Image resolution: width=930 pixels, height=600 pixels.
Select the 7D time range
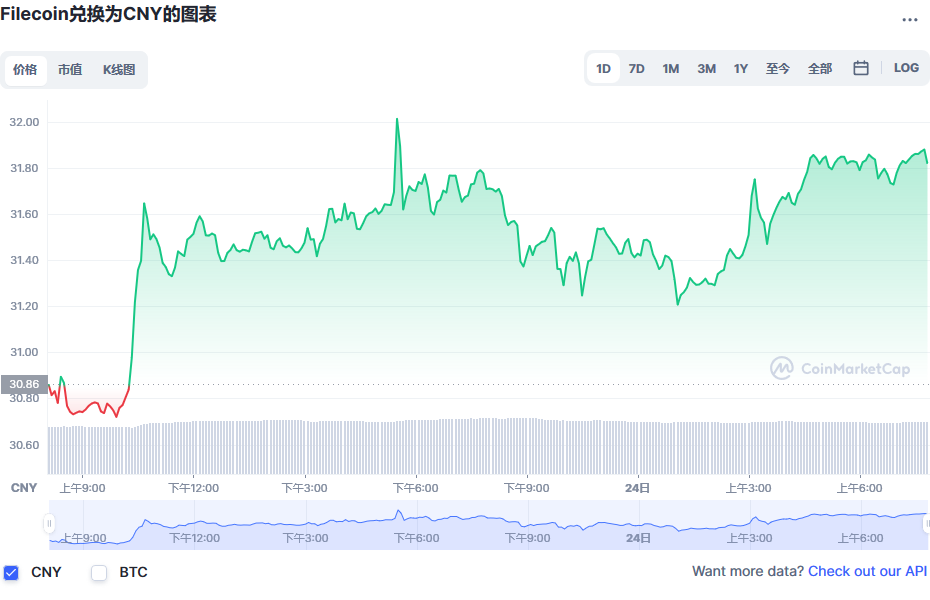(x=637, y=67)
